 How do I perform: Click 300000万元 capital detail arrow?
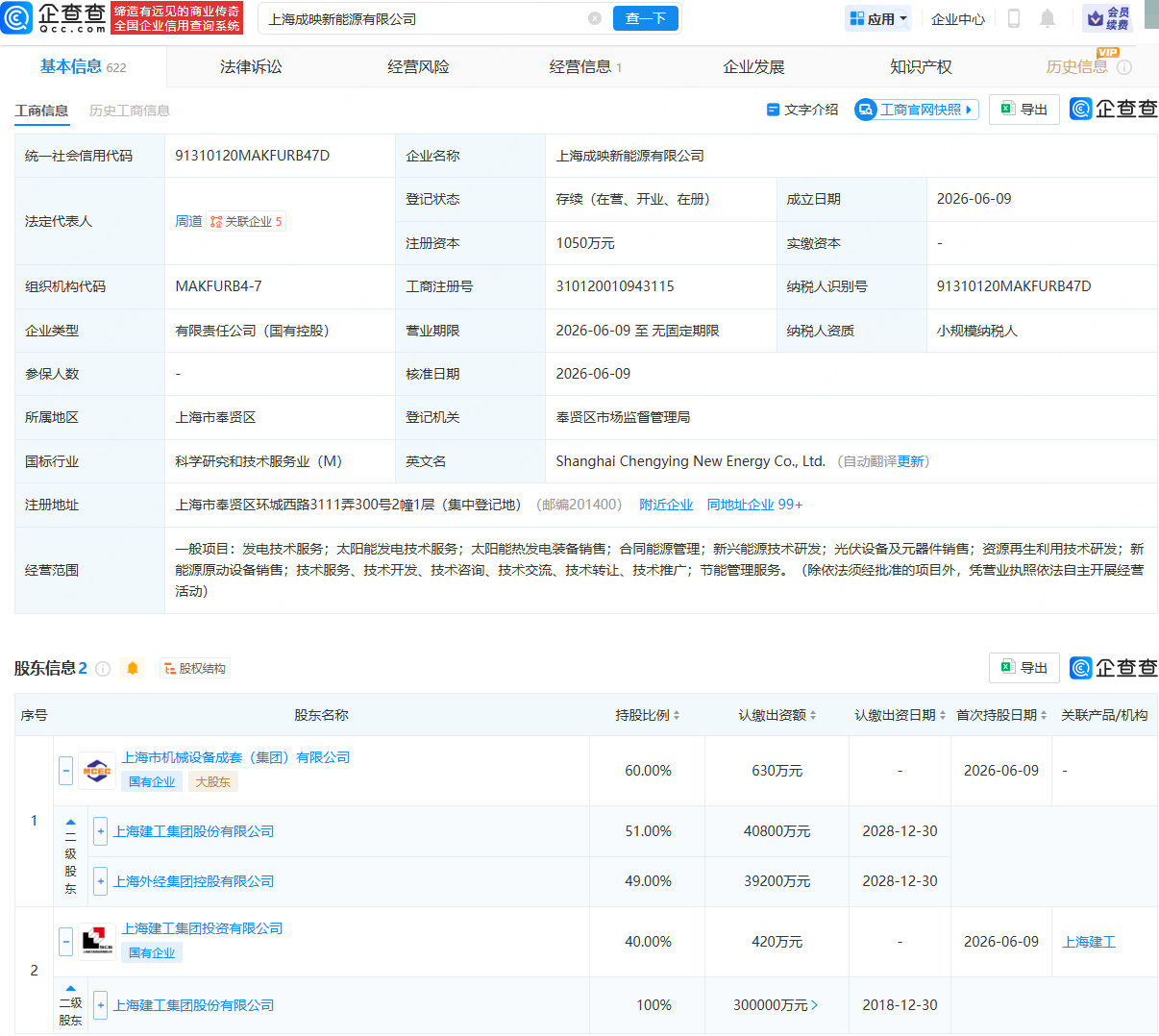(815, 1005)
